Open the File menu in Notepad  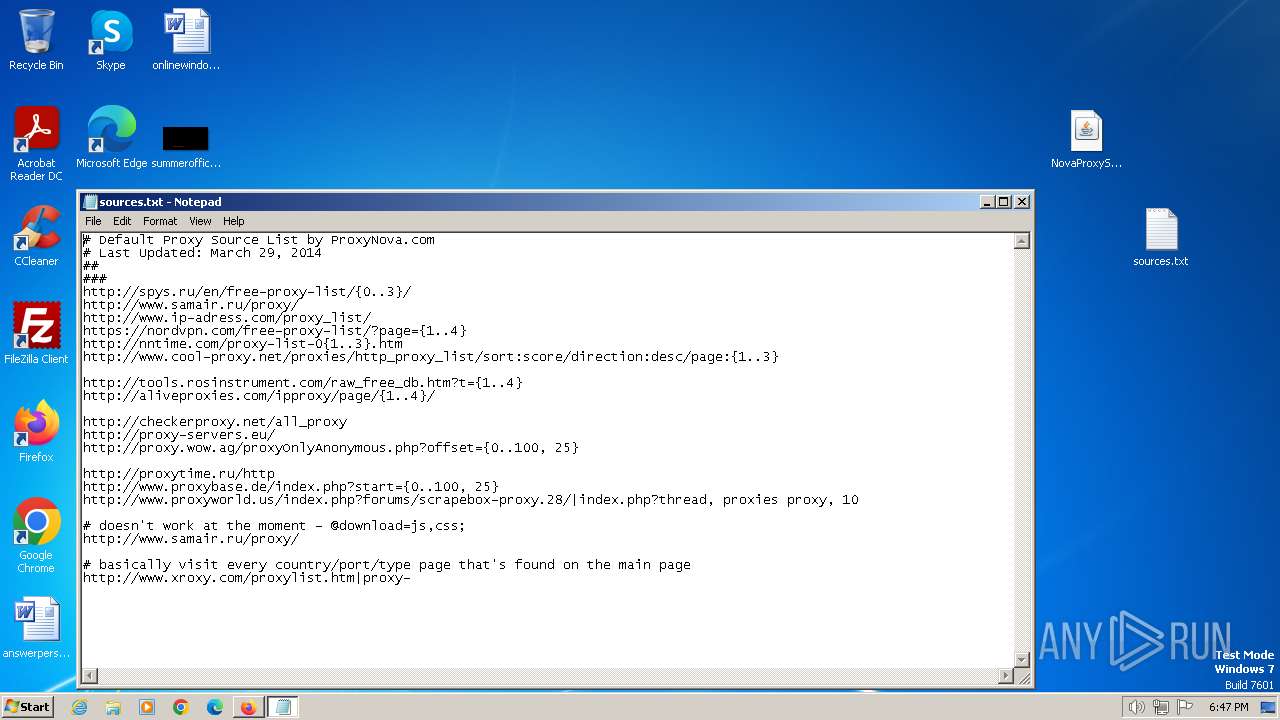(93, 221)
